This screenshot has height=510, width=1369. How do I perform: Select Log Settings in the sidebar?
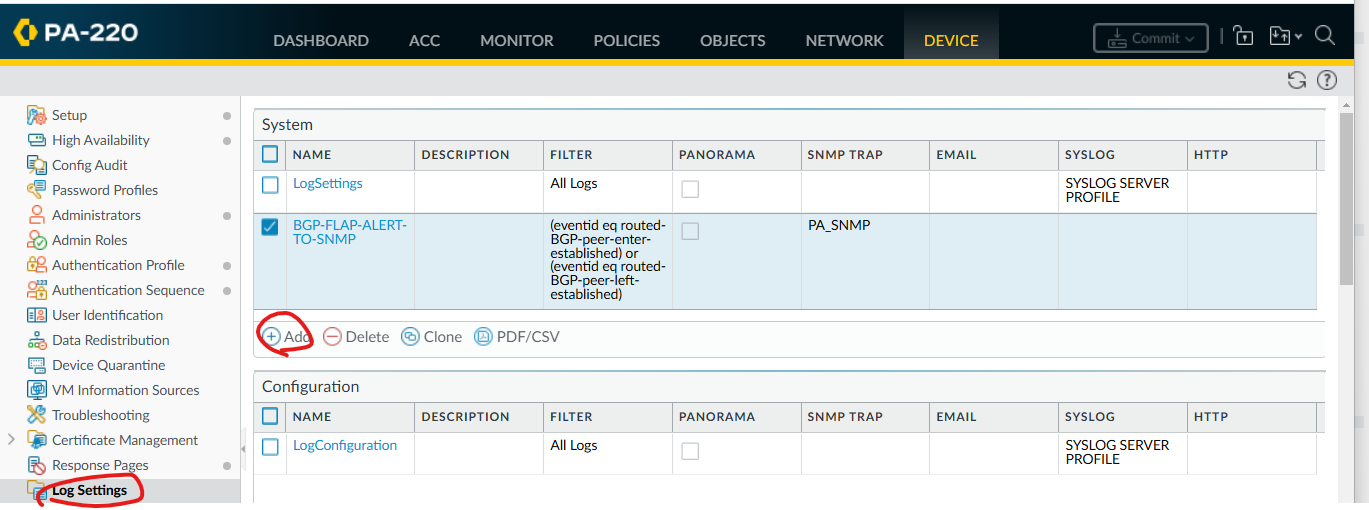coord(90,490)
